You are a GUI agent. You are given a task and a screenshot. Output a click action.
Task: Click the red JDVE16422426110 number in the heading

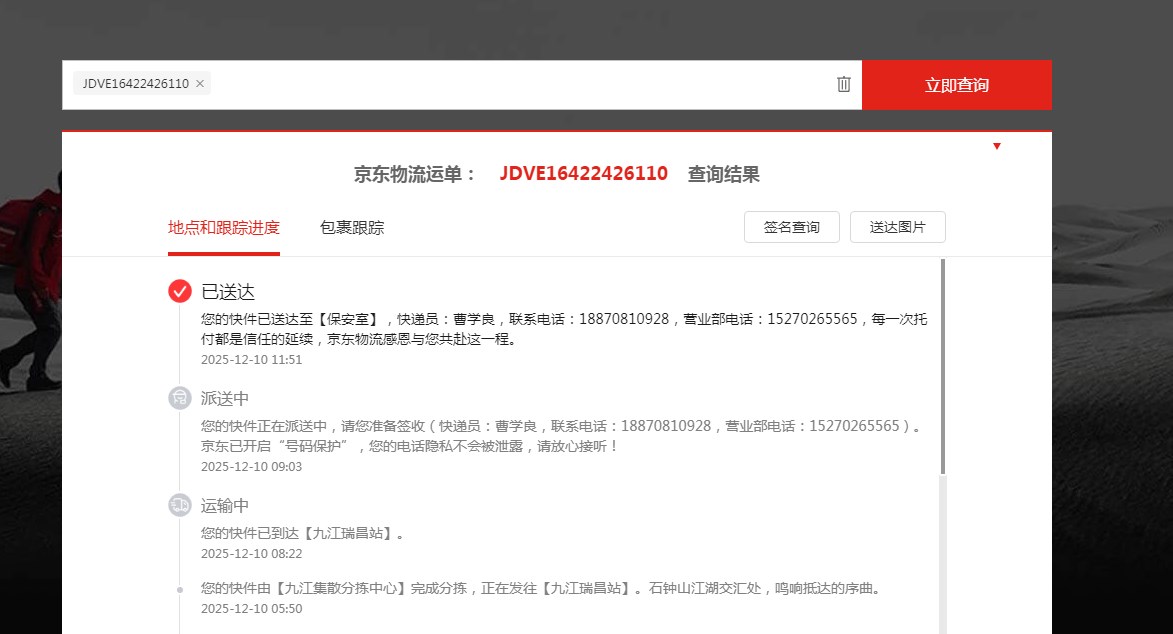click(x=583, y=174)
